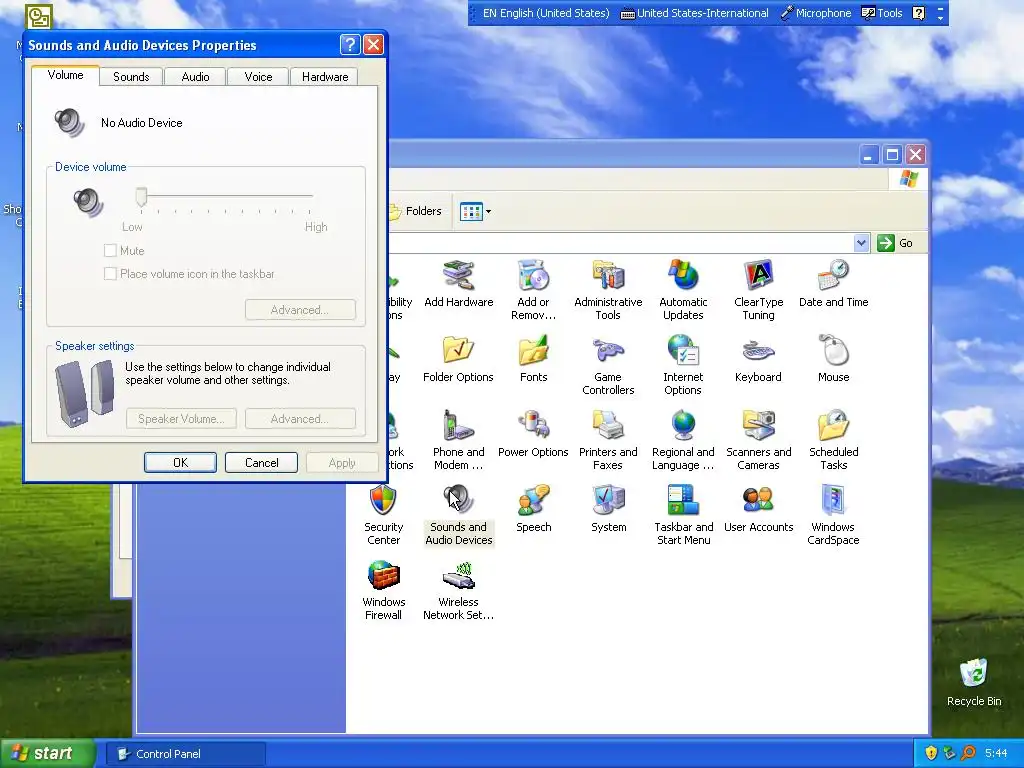Open the System applet icon
The width and height of the screenshot is (1024, 768).
click(x=608, y=509)
